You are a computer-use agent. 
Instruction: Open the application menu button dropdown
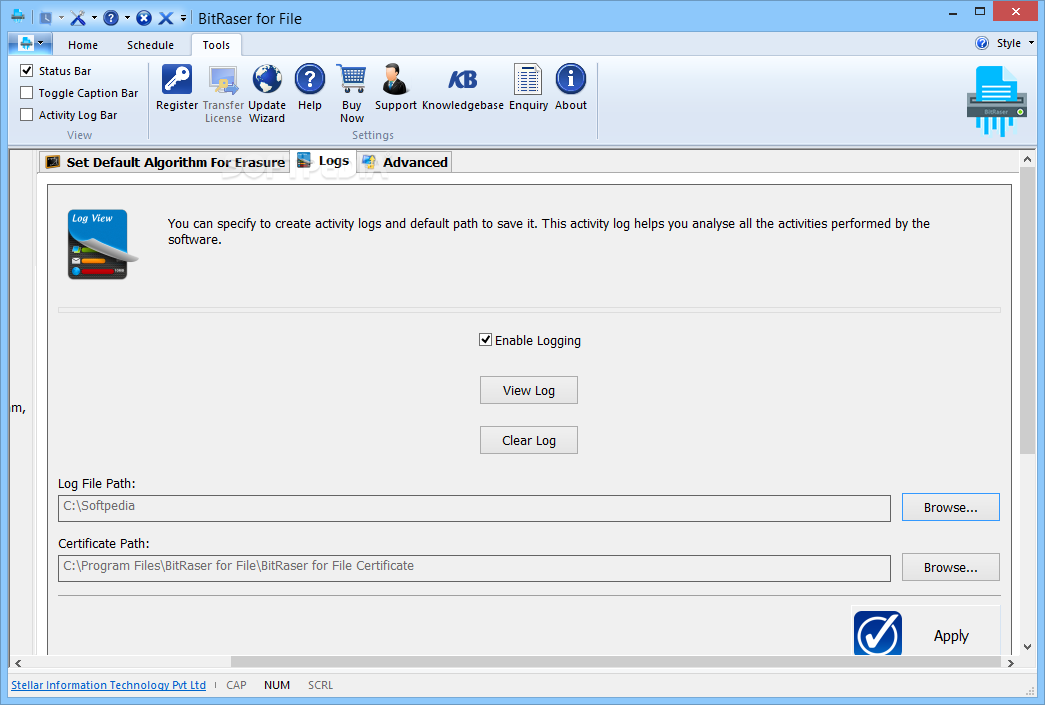coord(31,44)
